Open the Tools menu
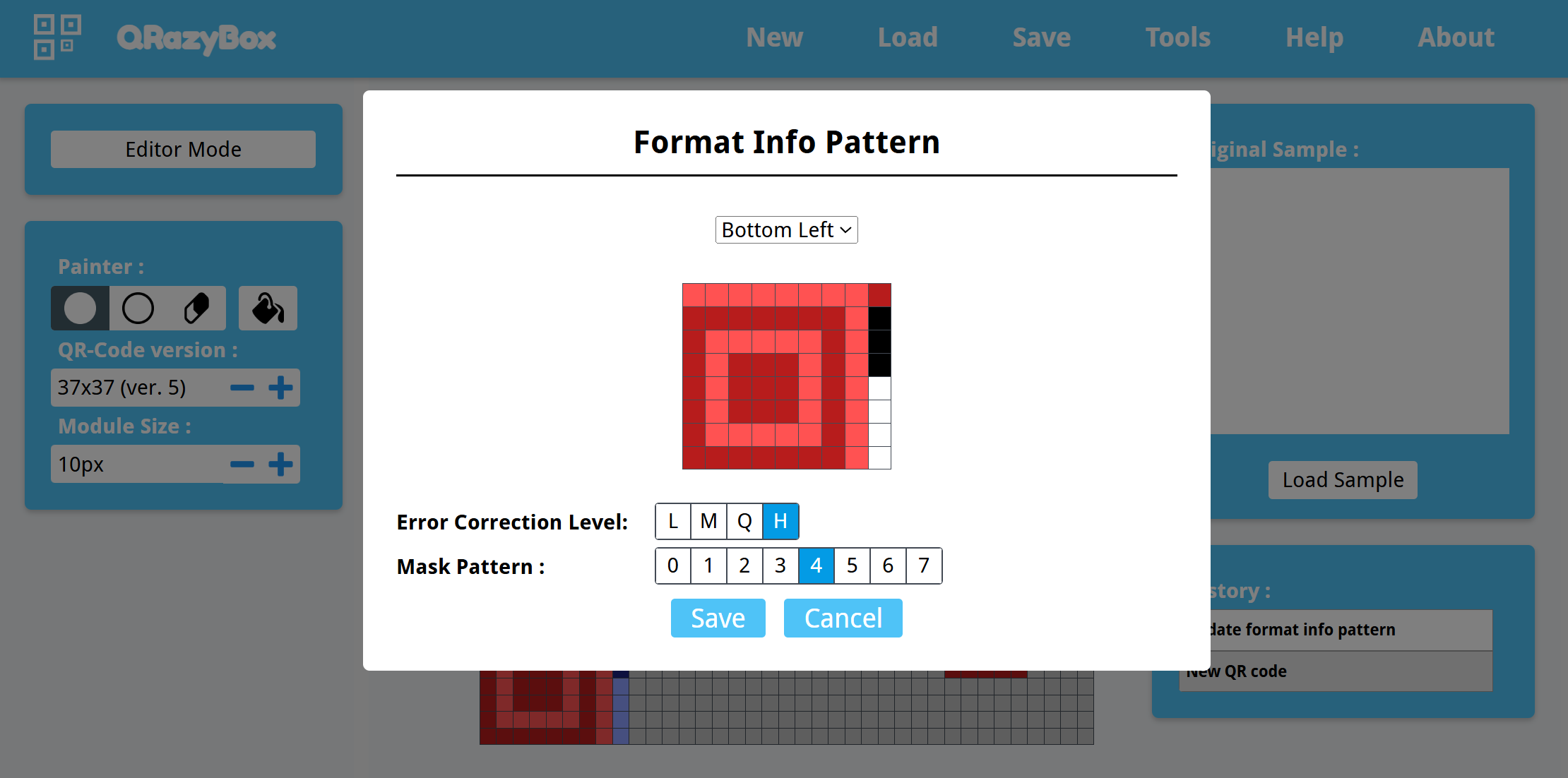1568x778 pixels. click(1177, 37)
